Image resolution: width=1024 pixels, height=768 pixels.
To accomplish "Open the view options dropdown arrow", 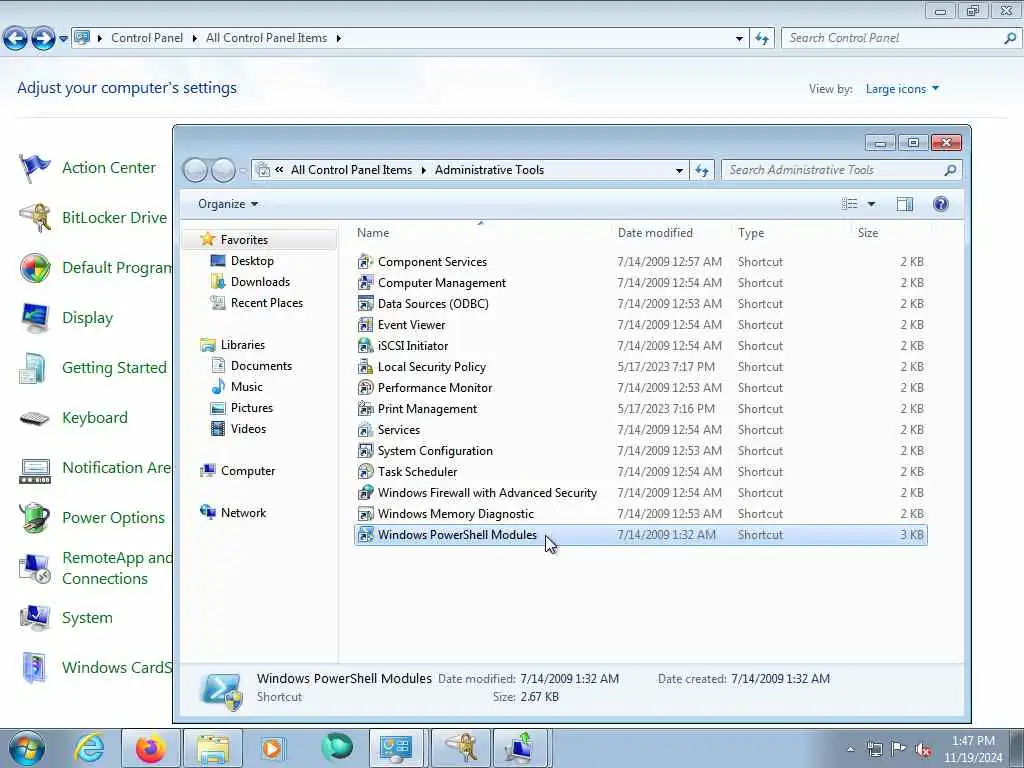I will coord(871,204).
